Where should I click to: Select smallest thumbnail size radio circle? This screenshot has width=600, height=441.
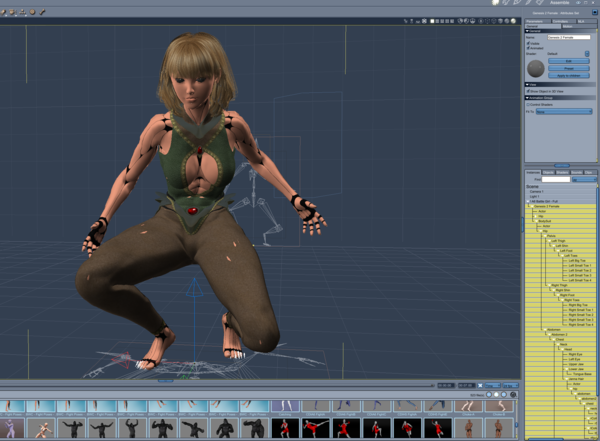click(x=489, y=394)
